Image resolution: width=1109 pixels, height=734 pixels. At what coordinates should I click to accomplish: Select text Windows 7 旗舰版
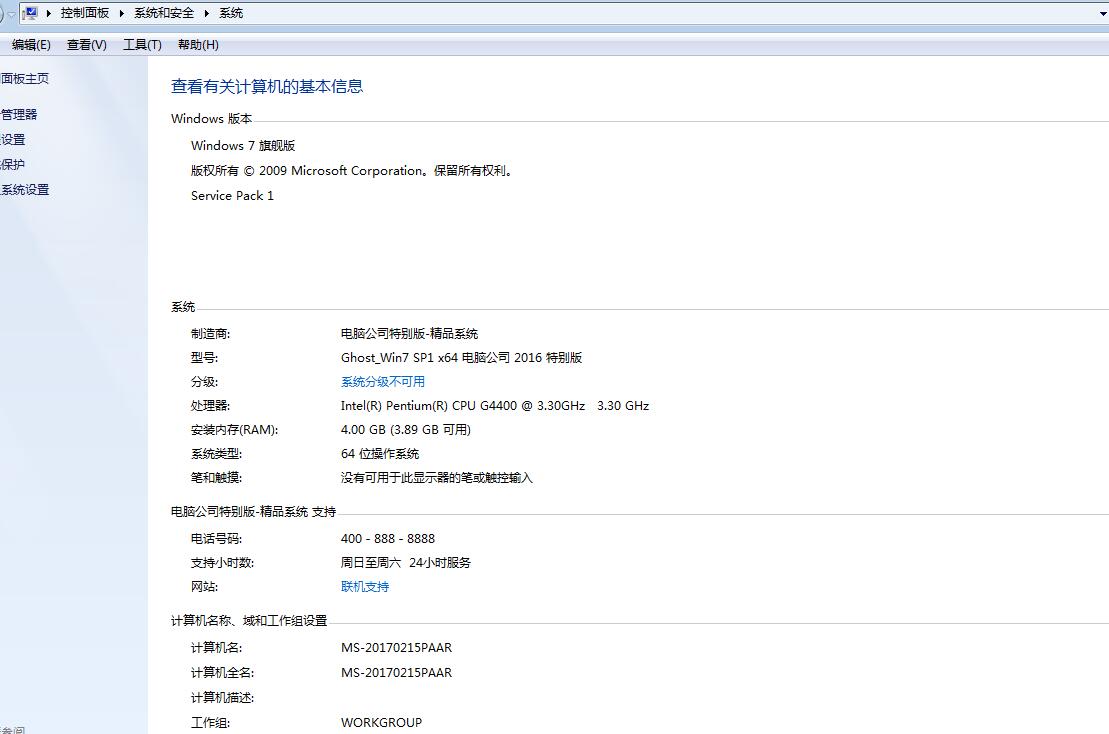click(243, 146)
